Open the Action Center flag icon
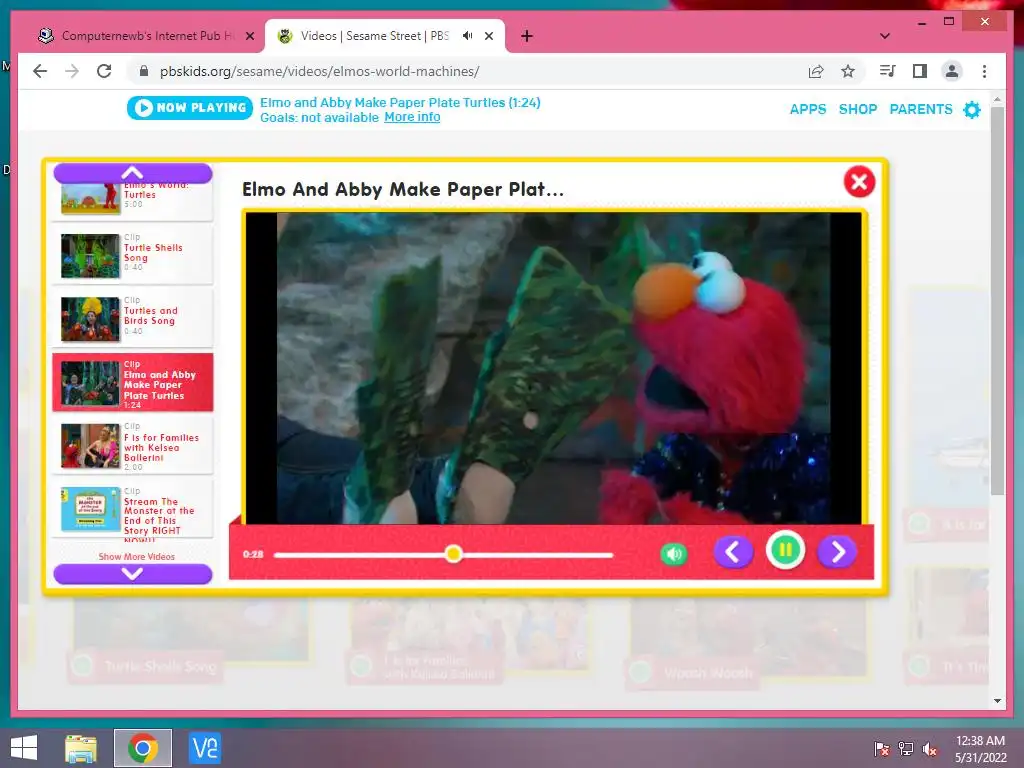 (x=882, y=749)
